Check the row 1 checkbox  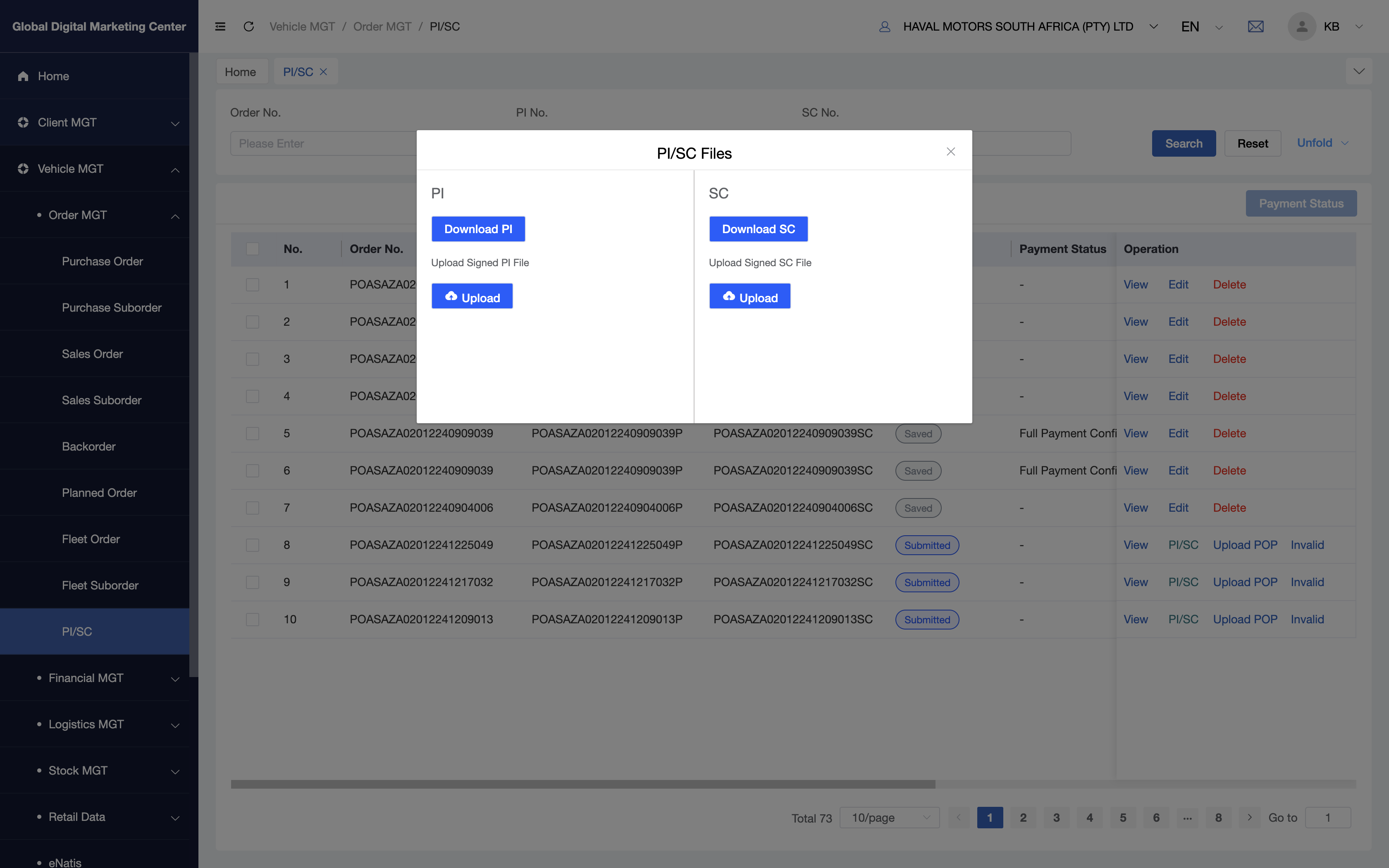click(253, 285)
